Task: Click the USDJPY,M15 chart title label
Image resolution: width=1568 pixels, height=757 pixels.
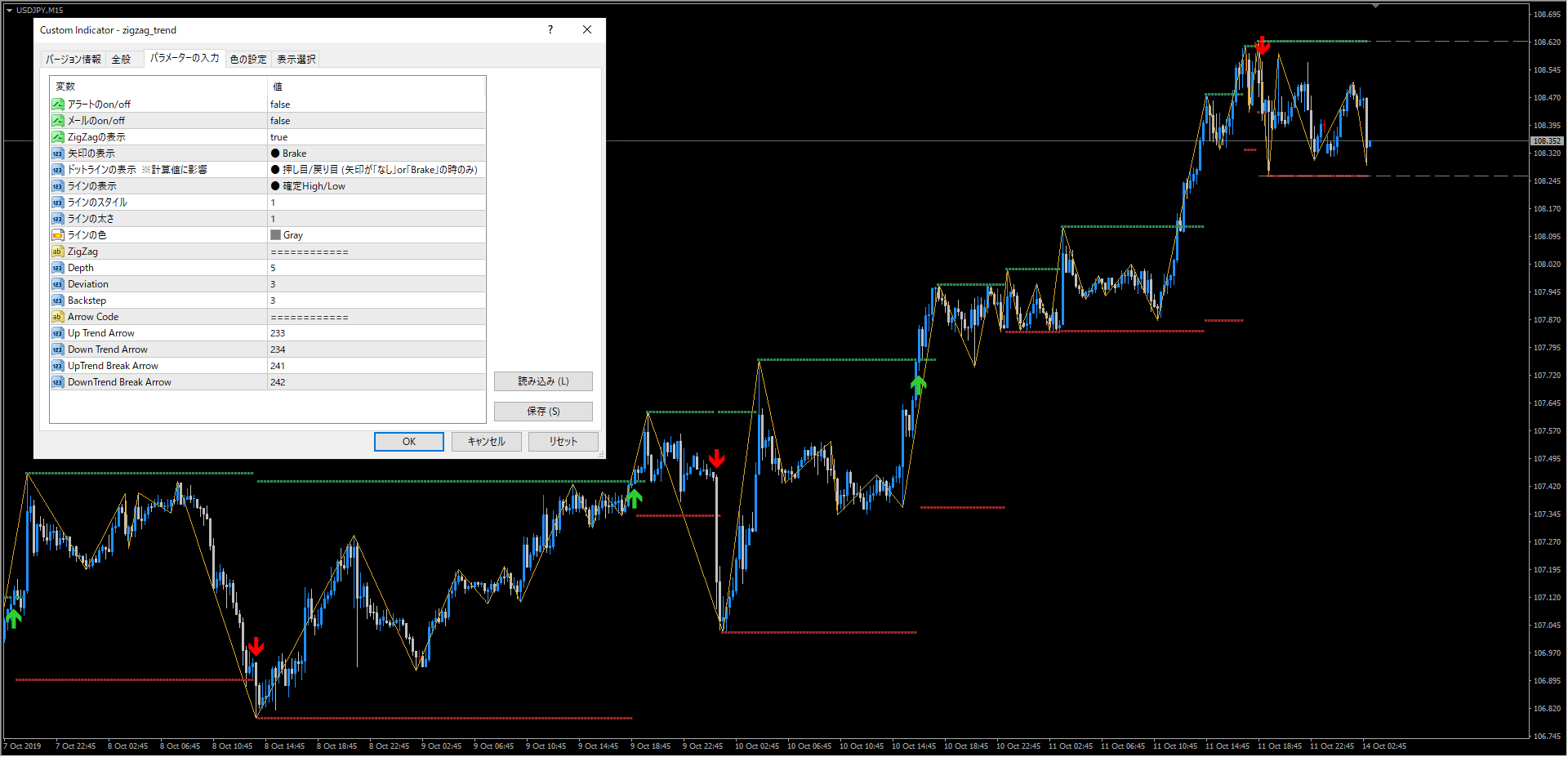Action: (39, 10)
